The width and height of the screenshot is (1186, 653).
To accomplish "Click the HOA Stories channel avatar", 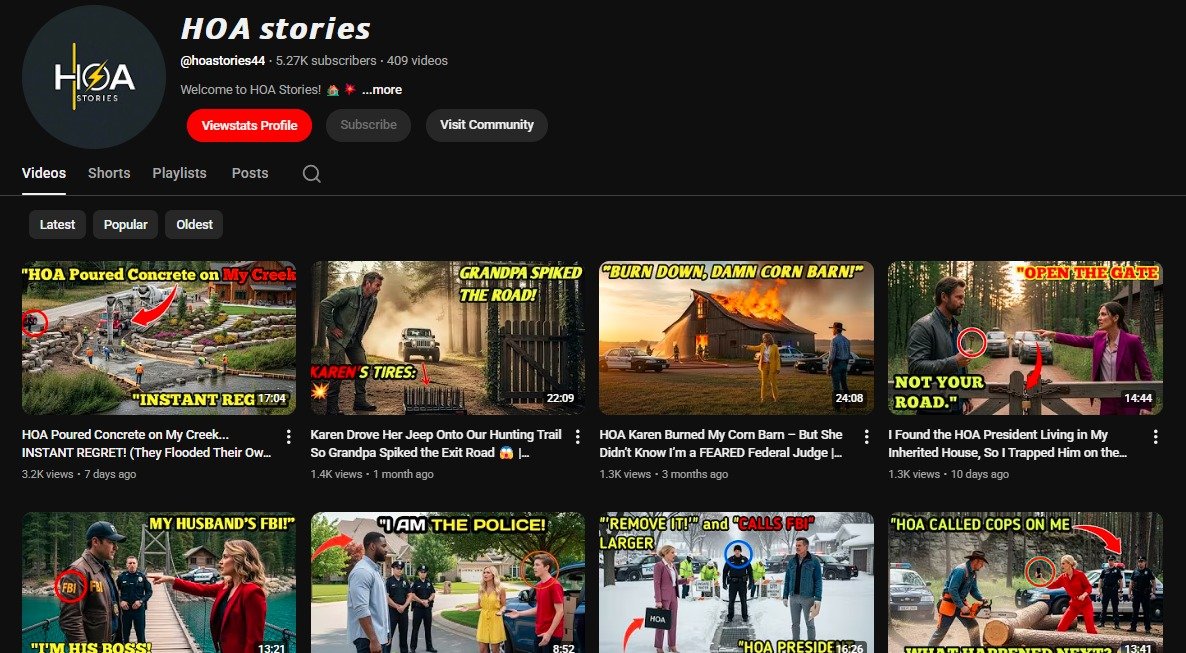I will pos(94,77).
